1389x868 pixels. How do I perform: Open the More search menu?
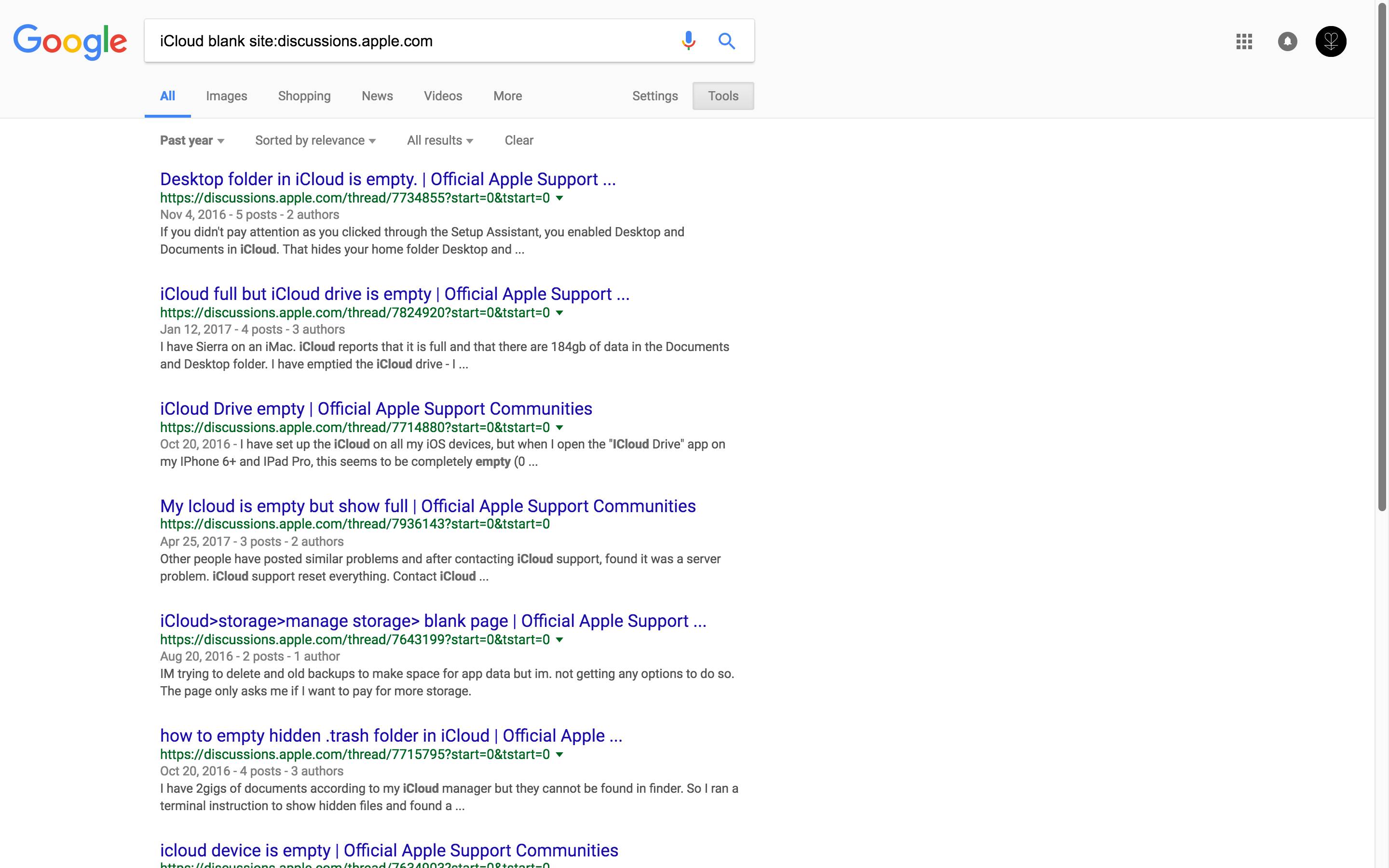tap(507, 96)
